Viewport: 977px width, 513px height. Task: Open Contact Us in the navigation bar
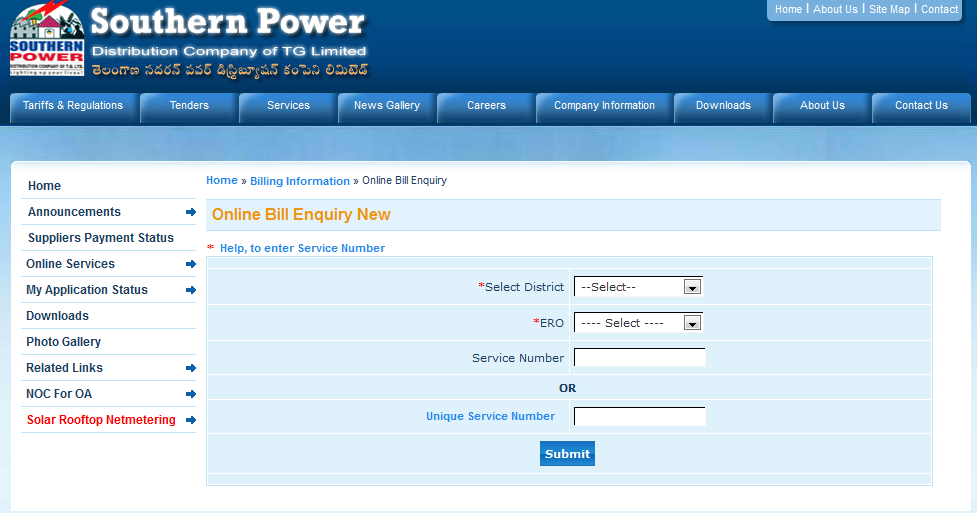point(921,106)
